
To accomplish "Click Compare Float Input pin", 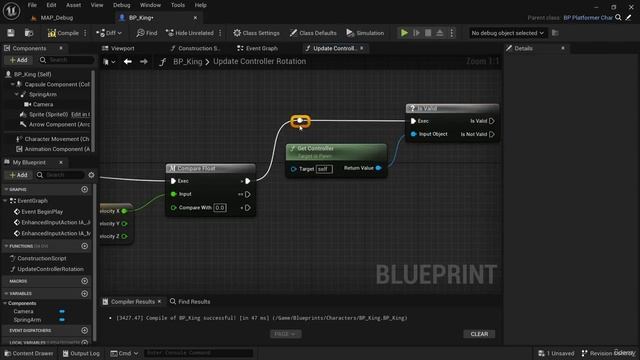I will coord(173,194).
